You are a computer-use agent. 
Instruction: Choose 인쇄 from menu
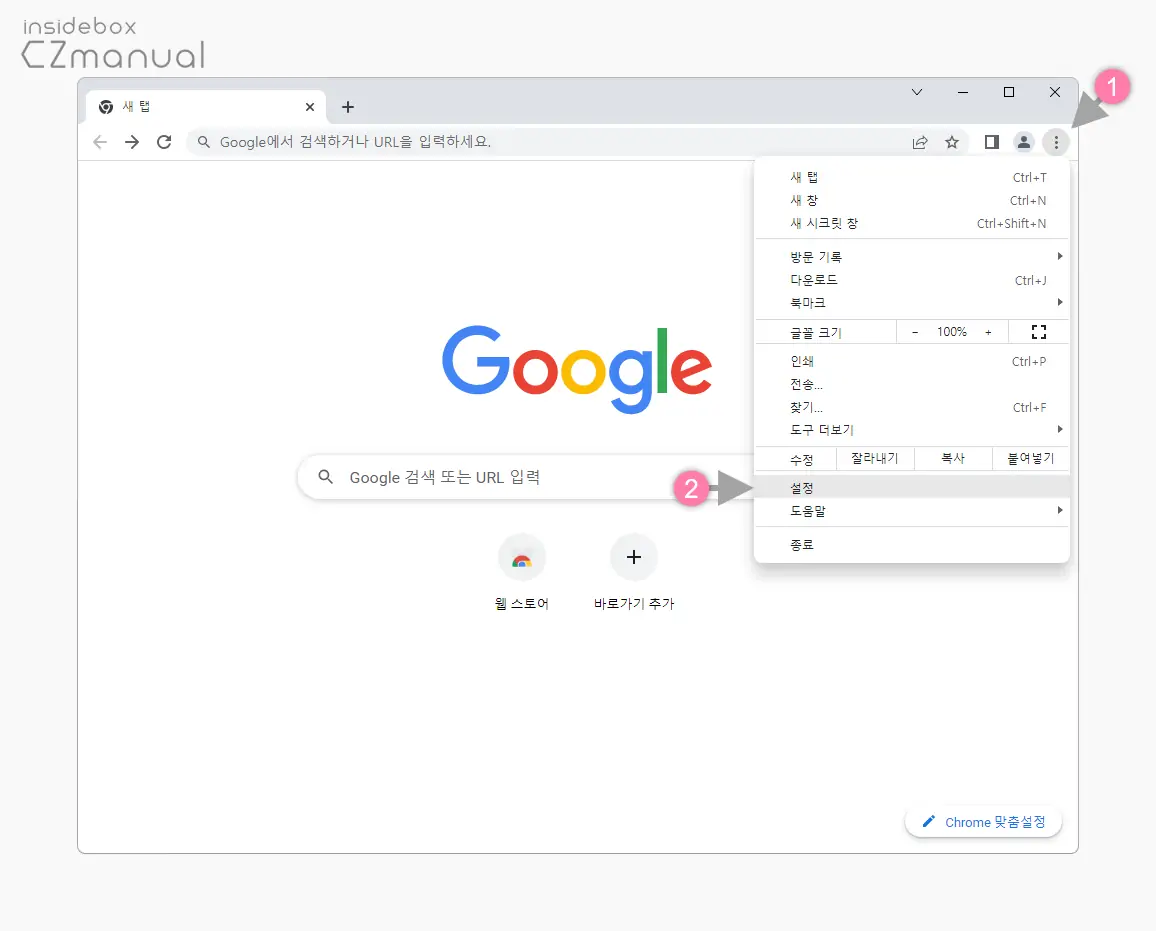click(912, 361)
